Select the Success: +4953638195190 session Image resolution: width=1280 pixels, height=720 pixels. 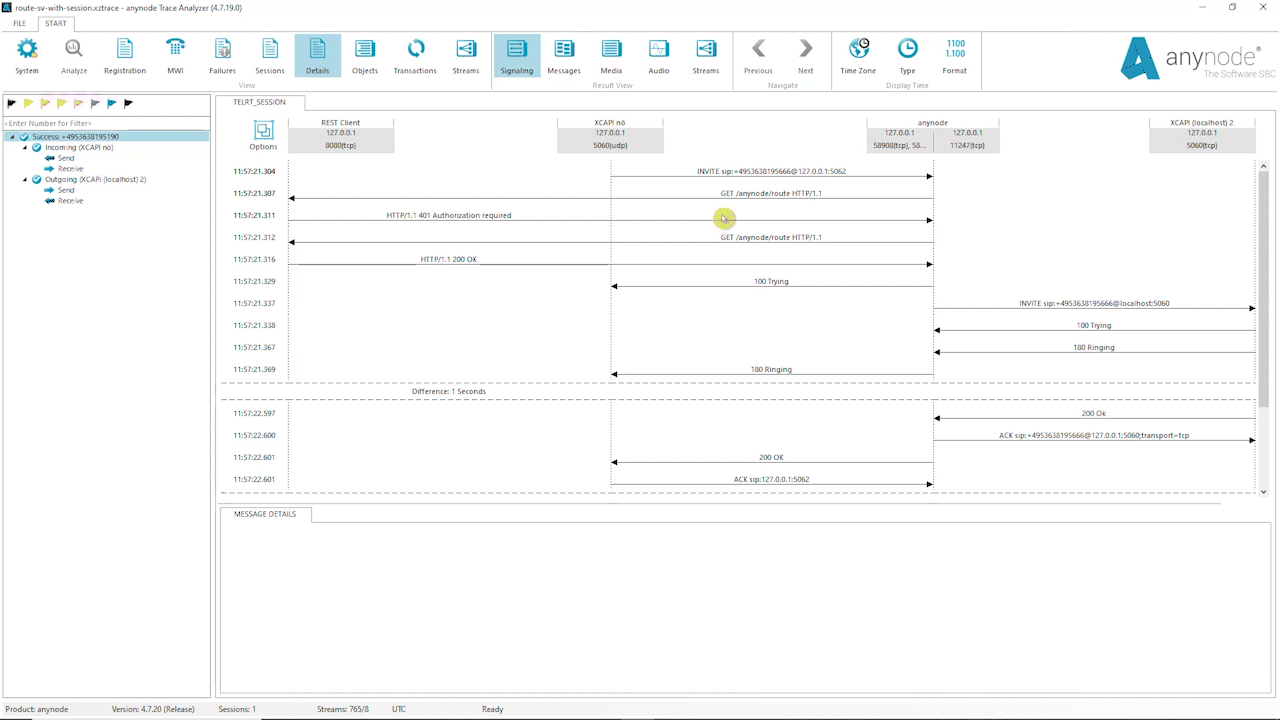75,136
